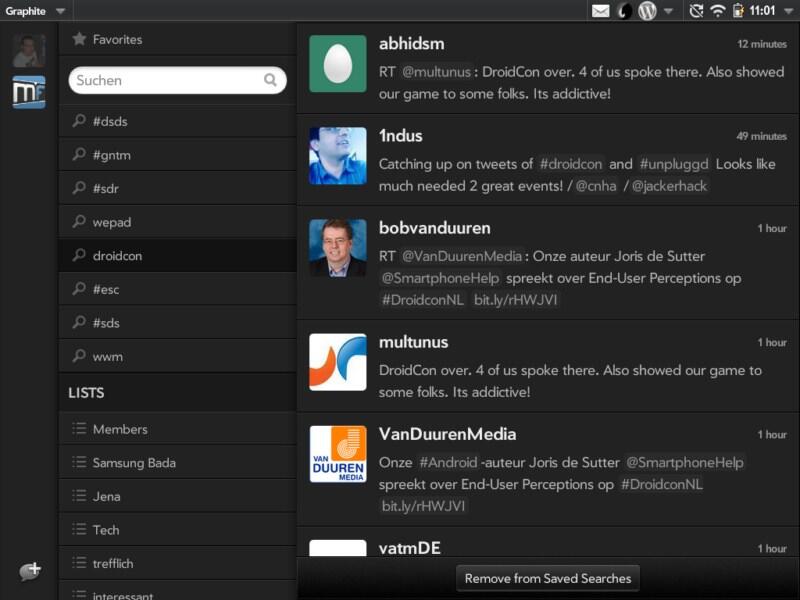Open the @jackerhack mention
The width and height of the screenshot is (800, 600).
click(669, 186)
